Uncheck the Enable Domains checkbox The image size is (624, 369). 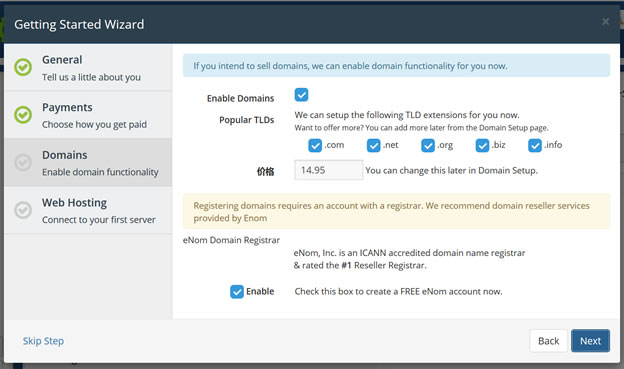[301, 95]
